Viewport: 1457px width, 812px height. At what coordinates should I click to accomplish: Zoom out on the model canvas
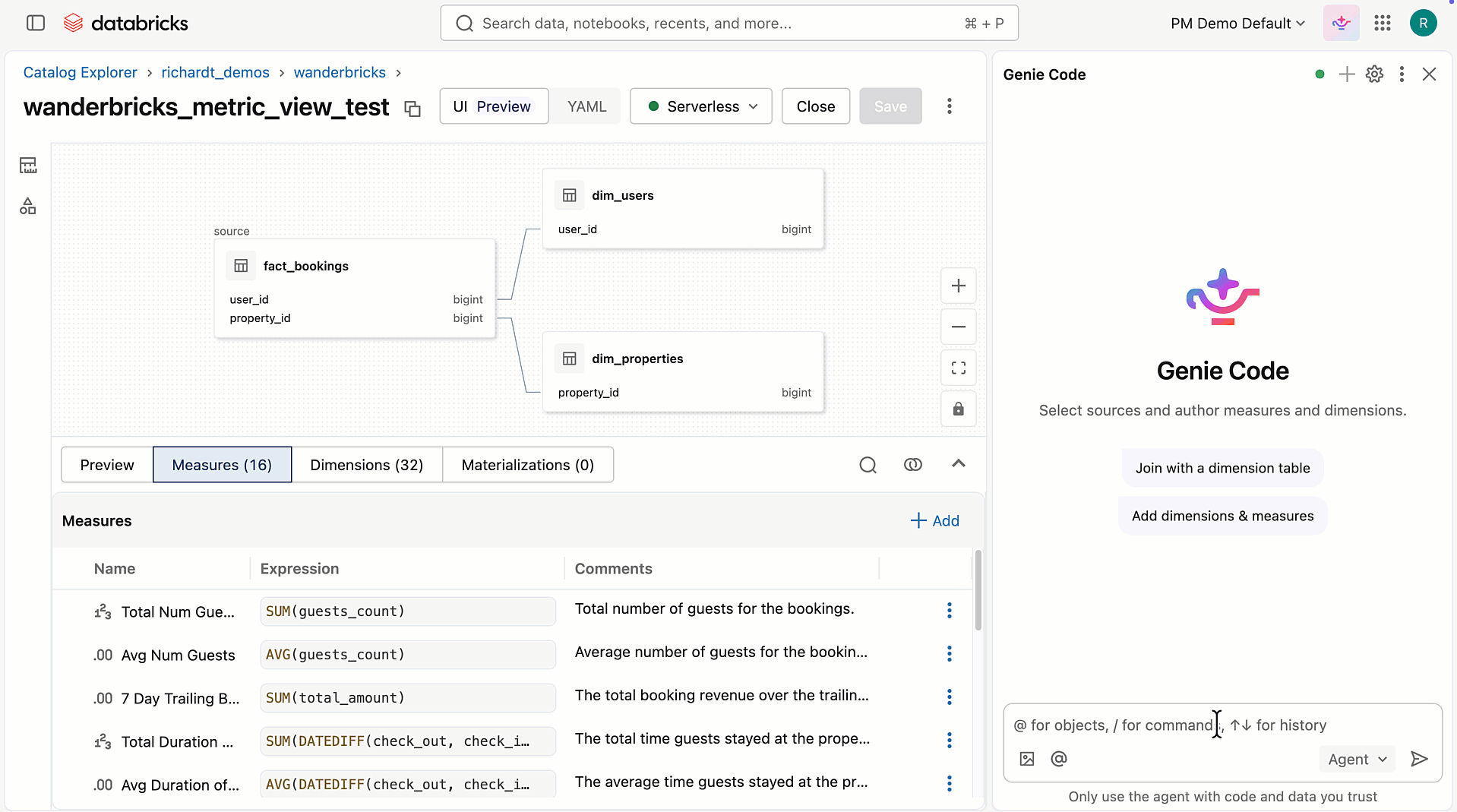pos(958,327)
